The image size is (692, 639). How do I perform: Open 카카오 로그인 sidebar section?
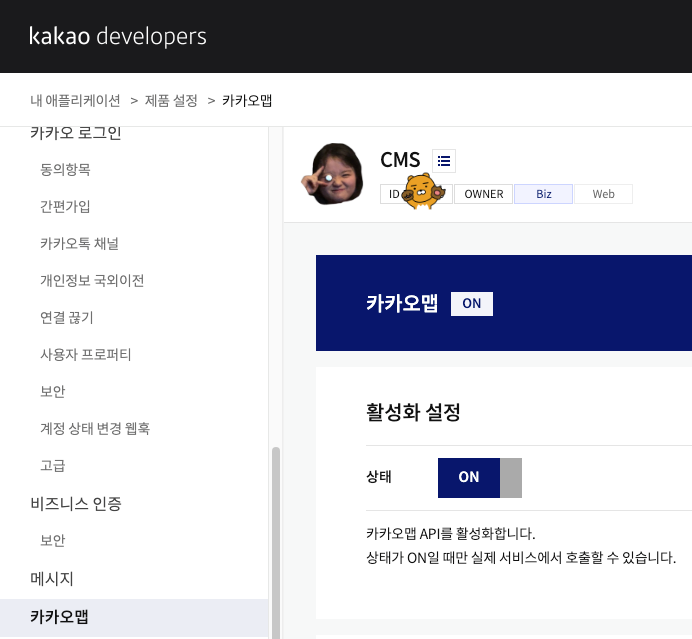point(75,132)
